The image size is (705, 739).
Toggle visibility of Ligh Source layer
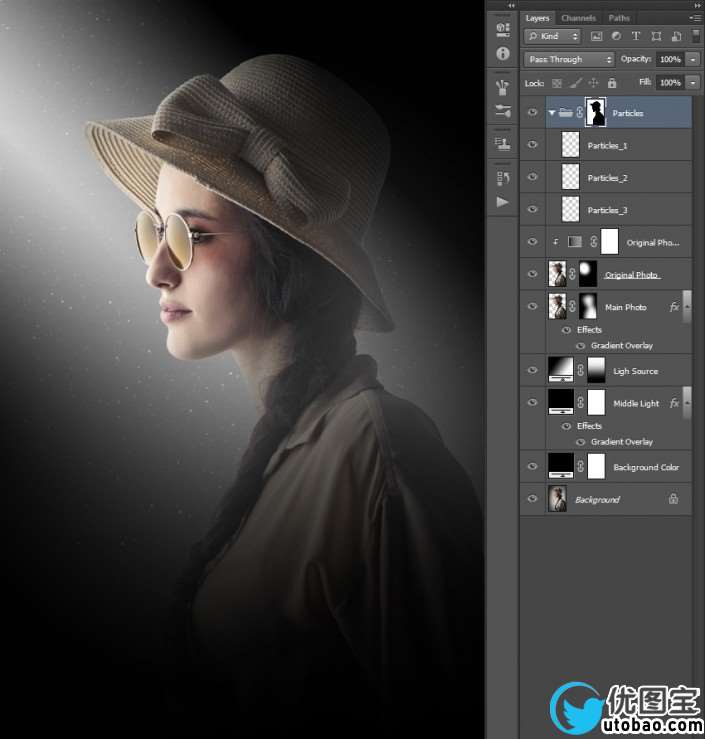tap(532, 371)
